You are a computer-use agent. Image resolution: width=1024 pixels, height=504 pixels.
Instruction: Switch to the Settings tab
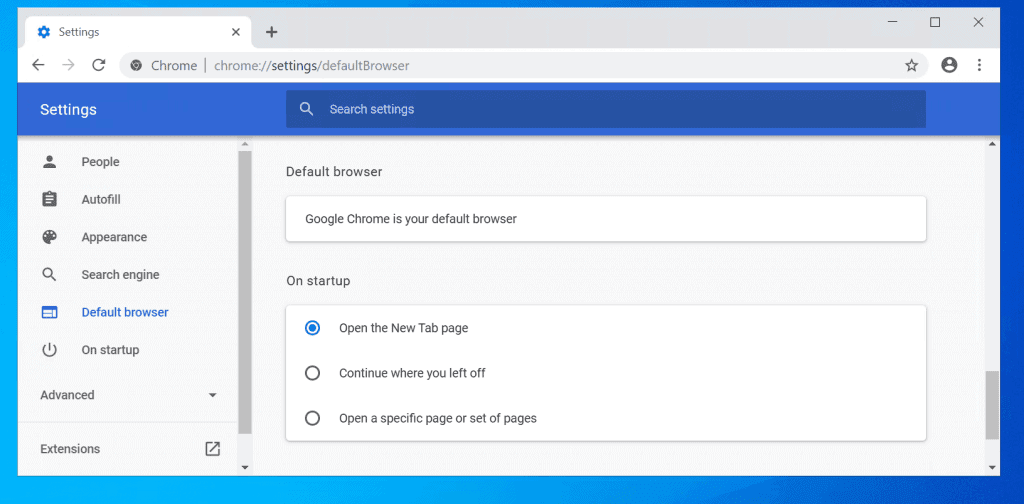point(138,32)
